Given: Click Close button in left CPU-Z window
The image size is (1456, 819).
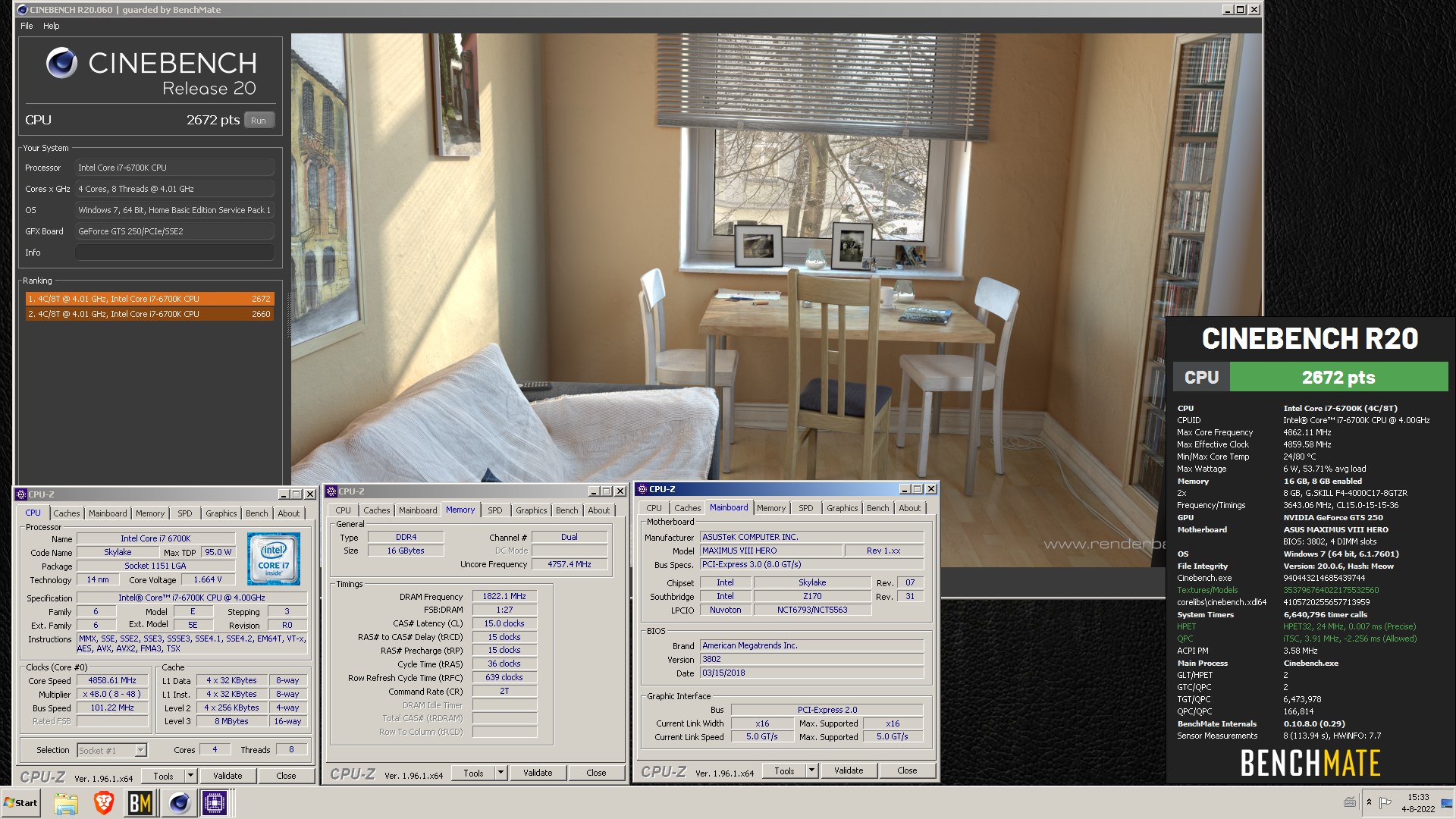Looking at the screenshot, I should coord(286,776).
